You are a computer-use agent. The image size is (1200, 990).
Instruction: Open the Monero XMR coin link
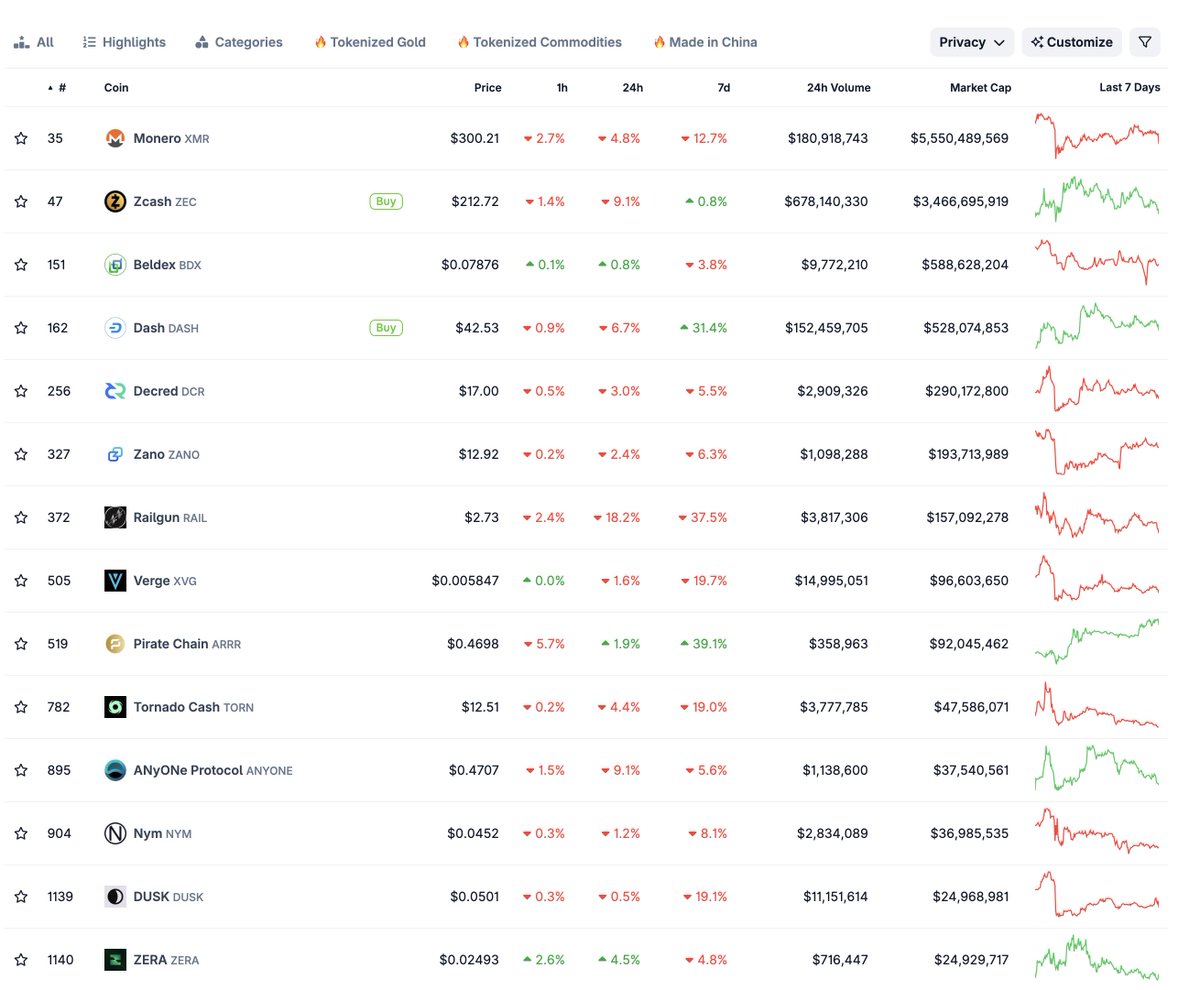pyautogui.click(x=171, y=138)
